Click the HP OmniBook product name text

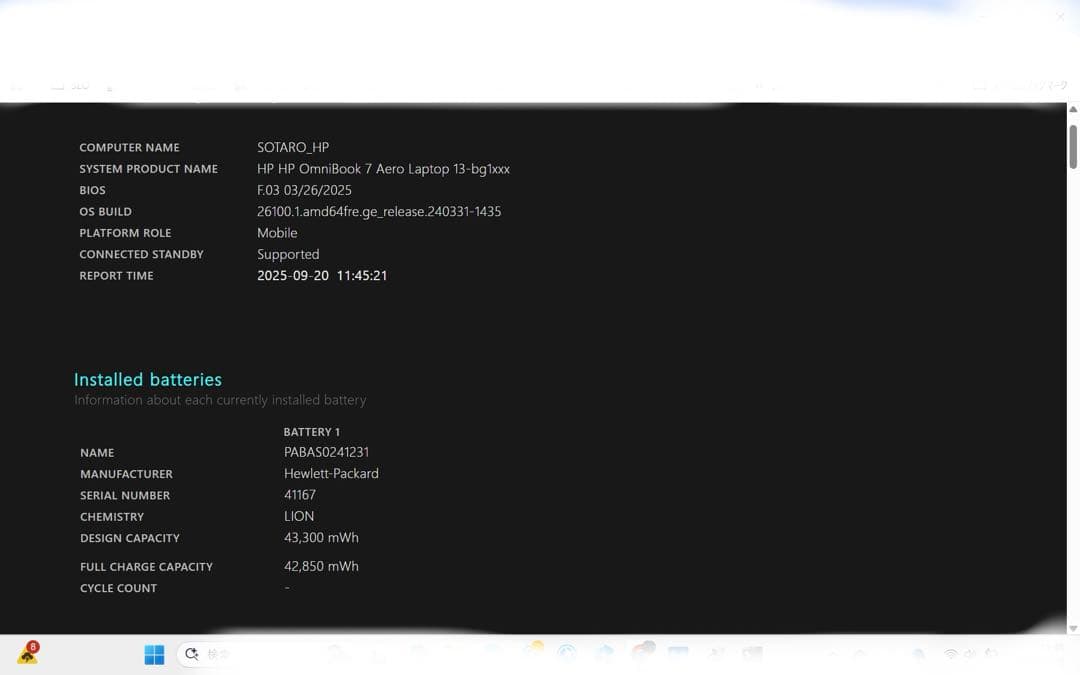(x=383, y=169)
